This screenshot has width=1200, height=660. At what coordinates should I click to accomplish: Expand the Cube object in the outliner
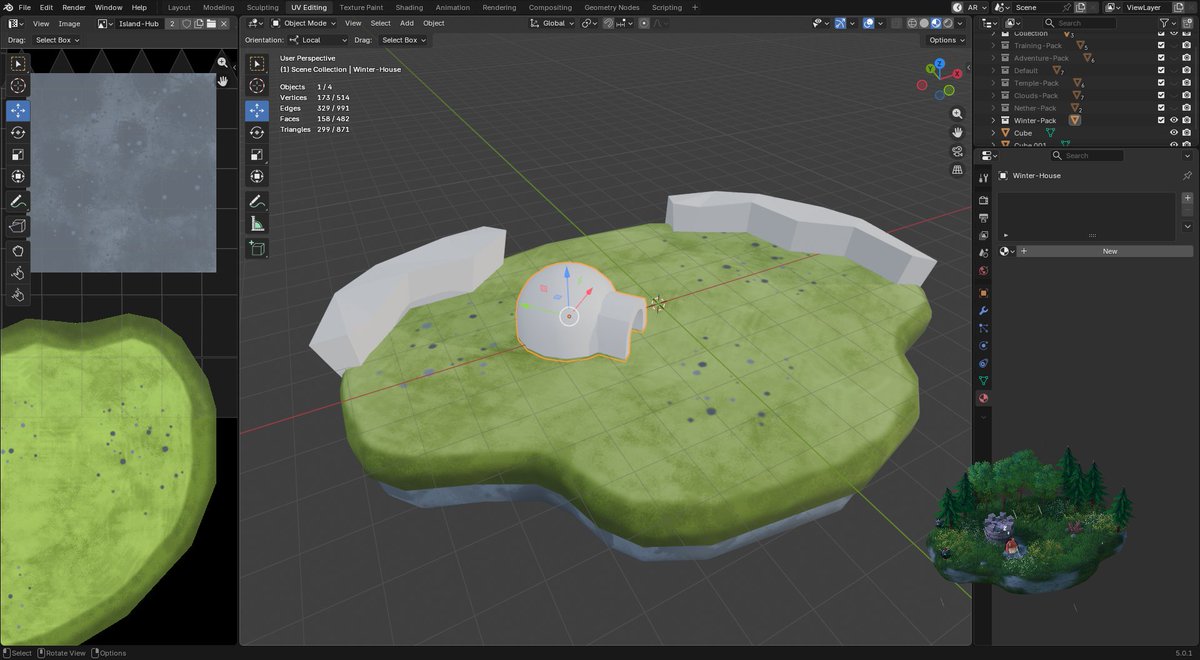993,133
